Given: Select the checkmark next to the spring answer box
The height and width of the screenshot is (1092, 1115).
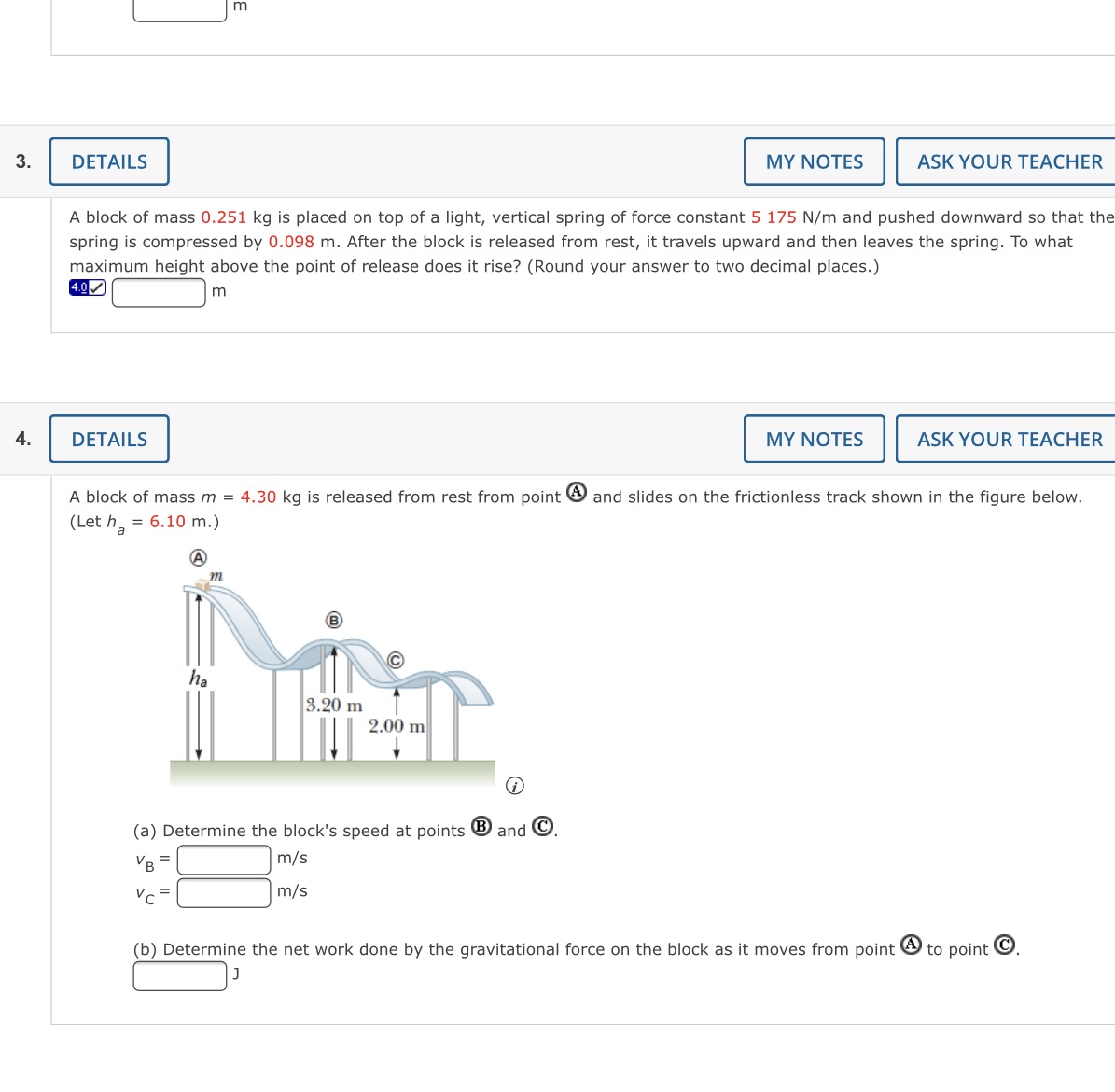Looking at the screenshot, I should click(96, 287).
